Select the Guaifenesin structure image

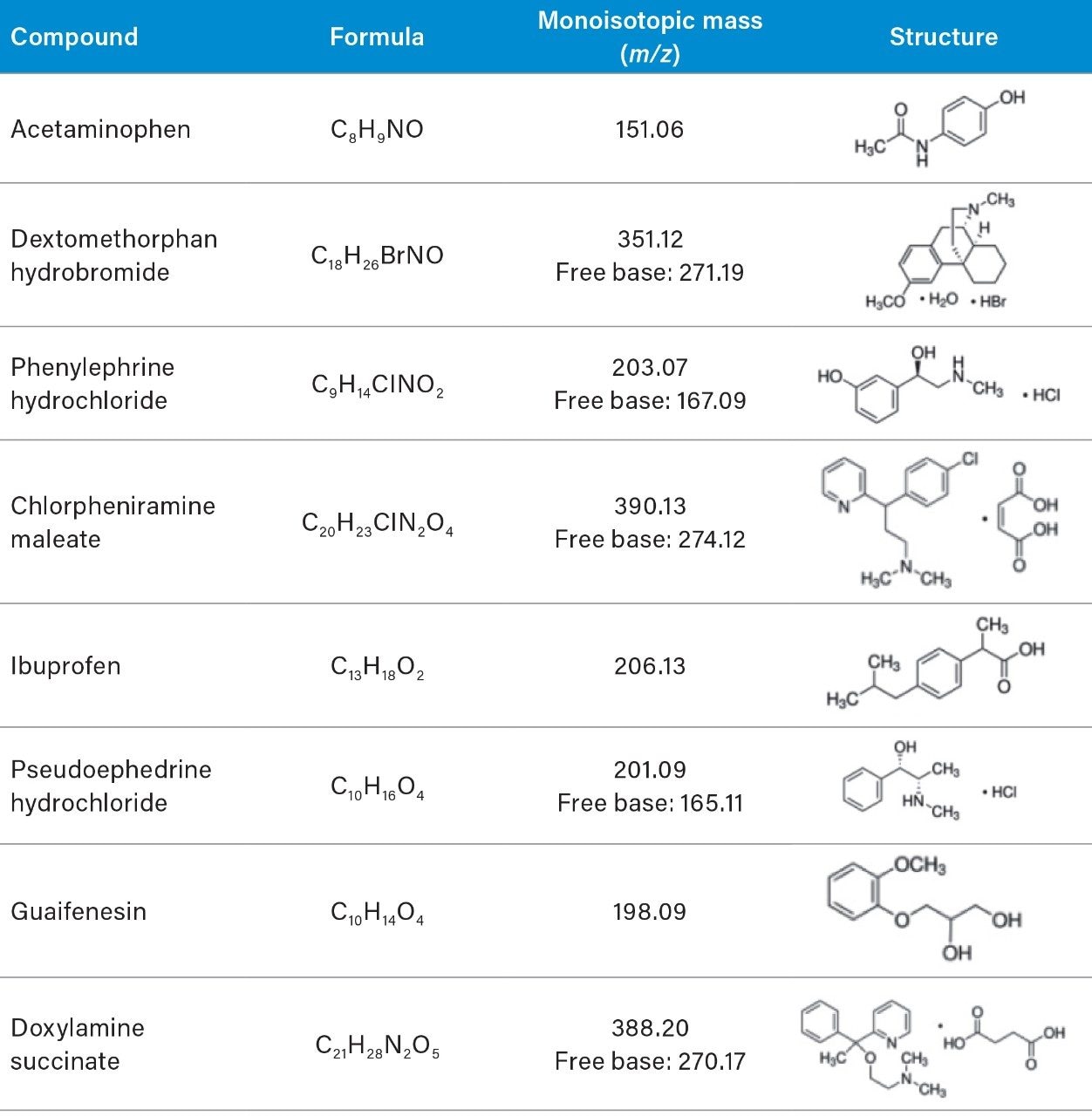click(925, 909)
